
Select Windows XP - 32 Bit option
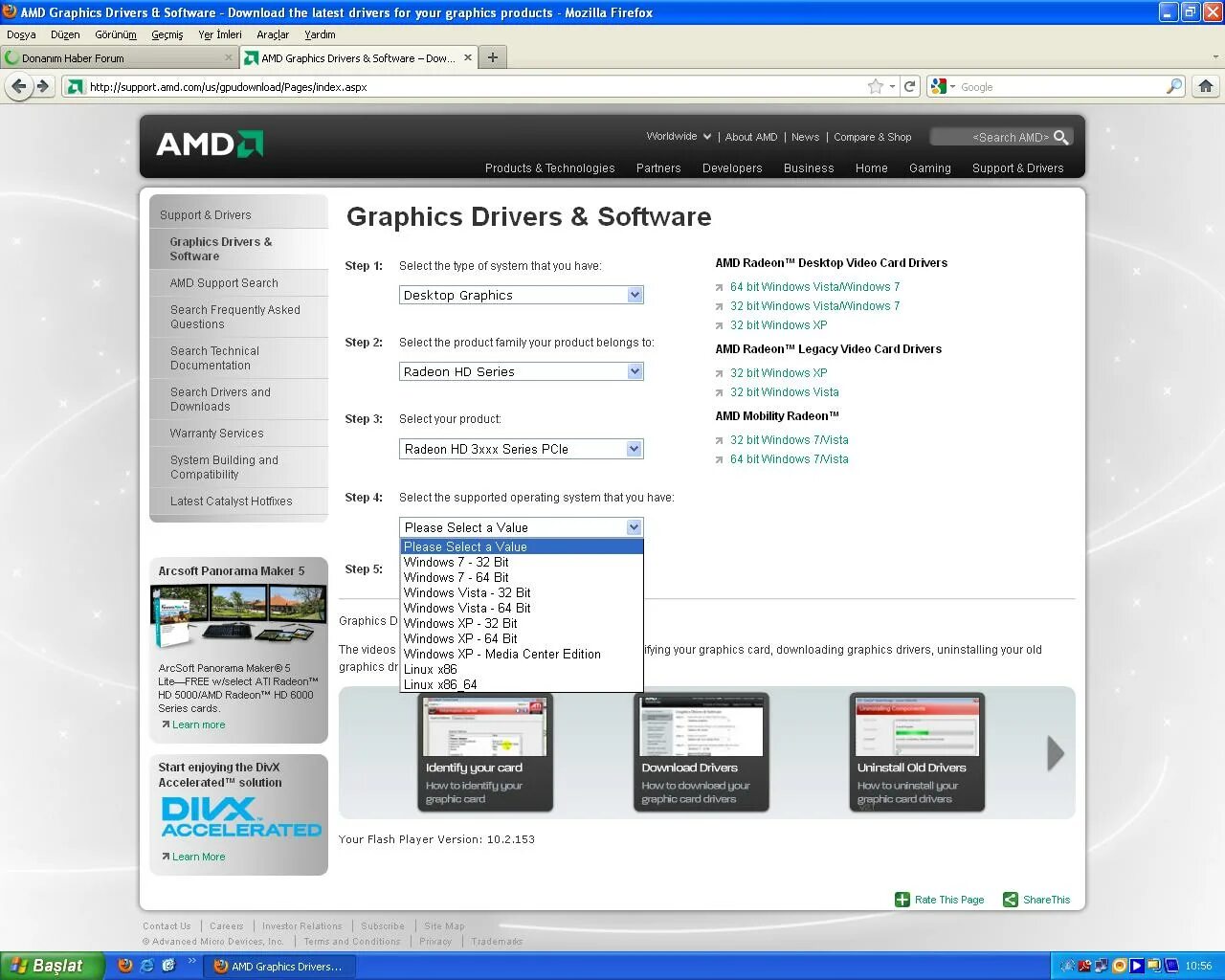(522, 623)
